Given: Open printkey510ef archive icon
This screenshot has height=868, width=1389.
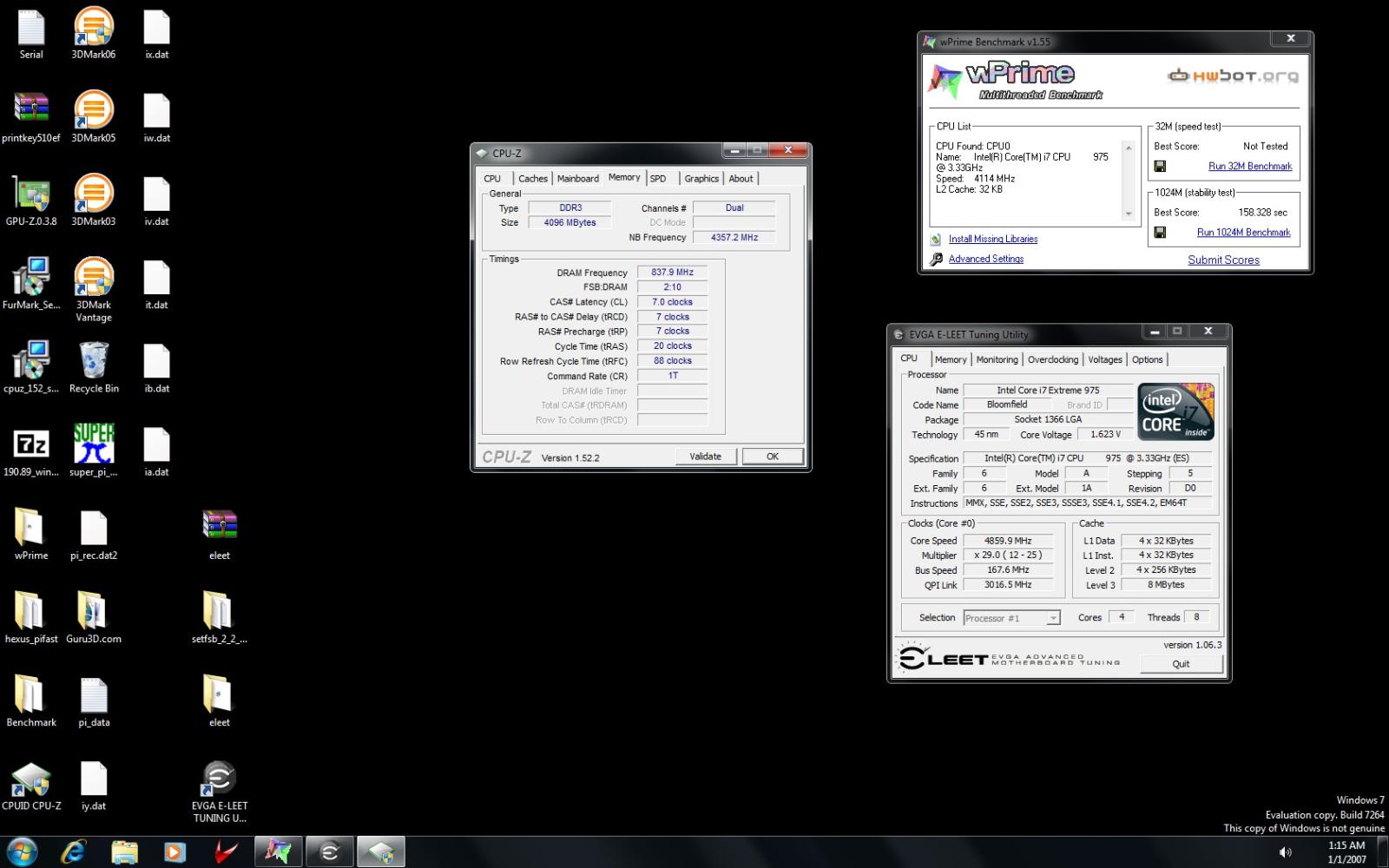Looking at the screenshot, I should (x=31, y=117).
